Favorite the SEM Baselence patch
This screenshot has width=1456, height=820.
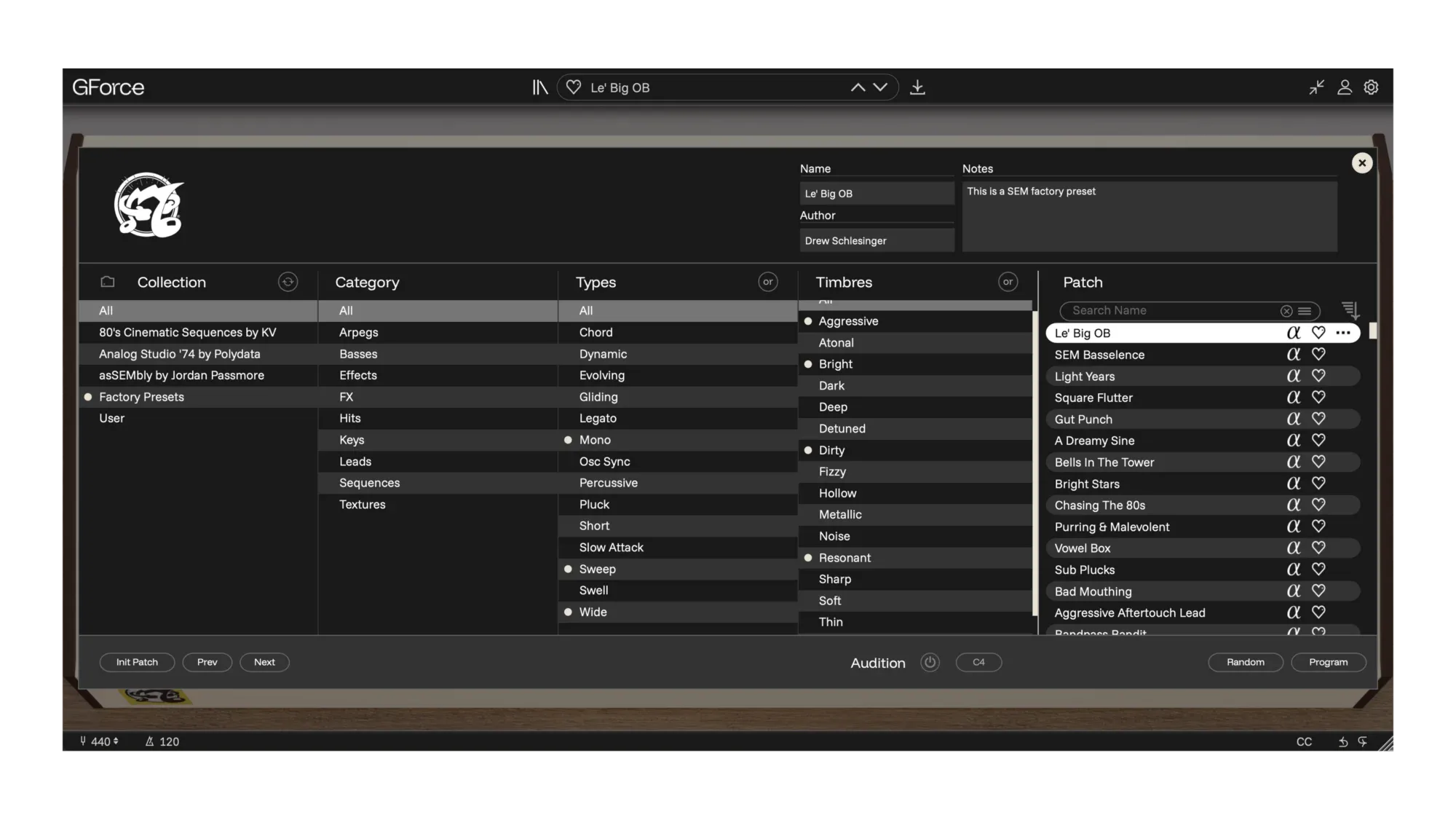pos(1318,354)
